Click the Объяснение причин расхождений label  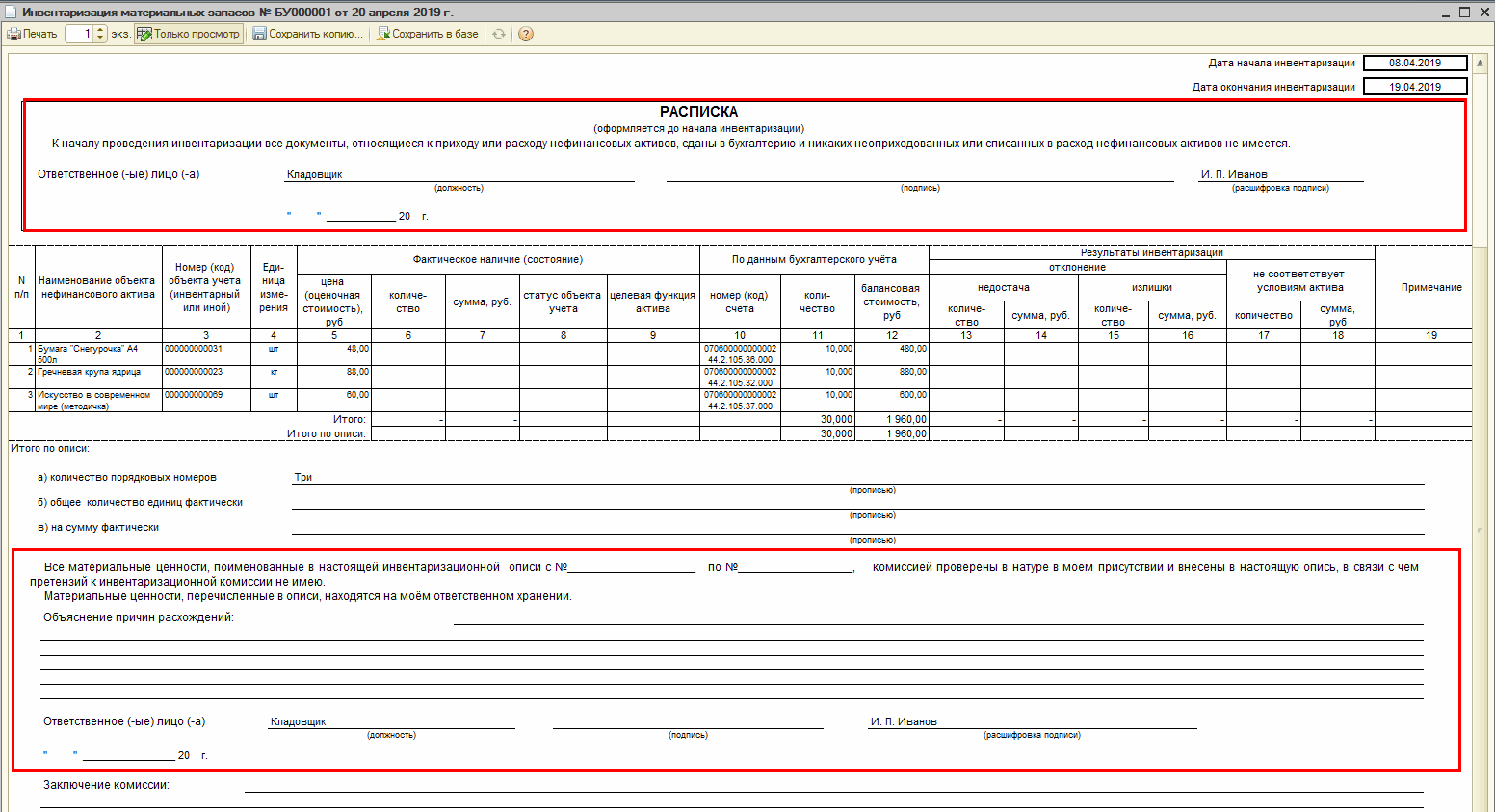(x=139, y=617)
